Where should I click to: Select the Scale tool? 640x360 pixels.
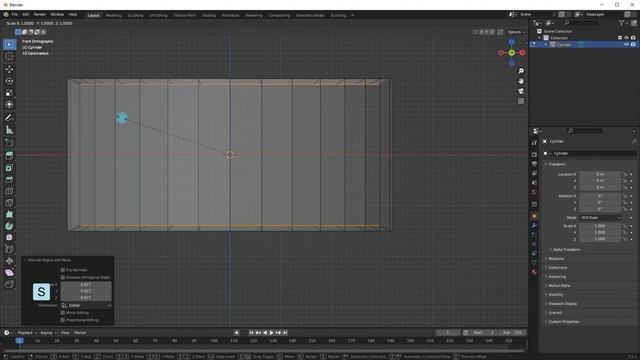9,93
